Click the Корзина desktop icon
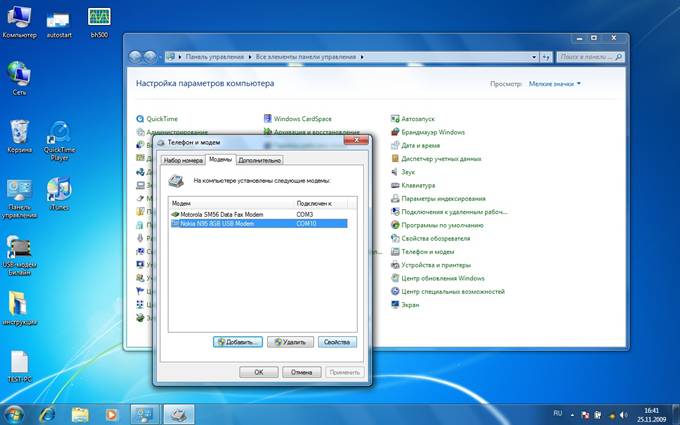 tap(20, 137)
